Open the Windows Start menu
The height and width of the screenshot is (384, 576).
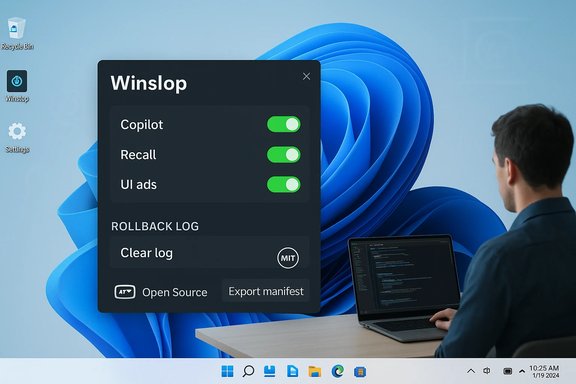pos(227,371)
